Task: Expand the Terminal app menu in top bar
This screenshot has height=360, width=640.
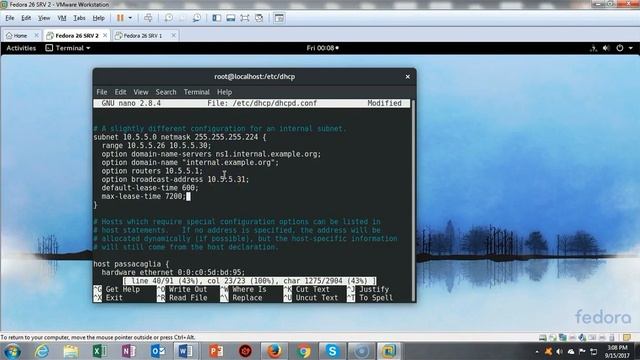Action: point(68,48)
